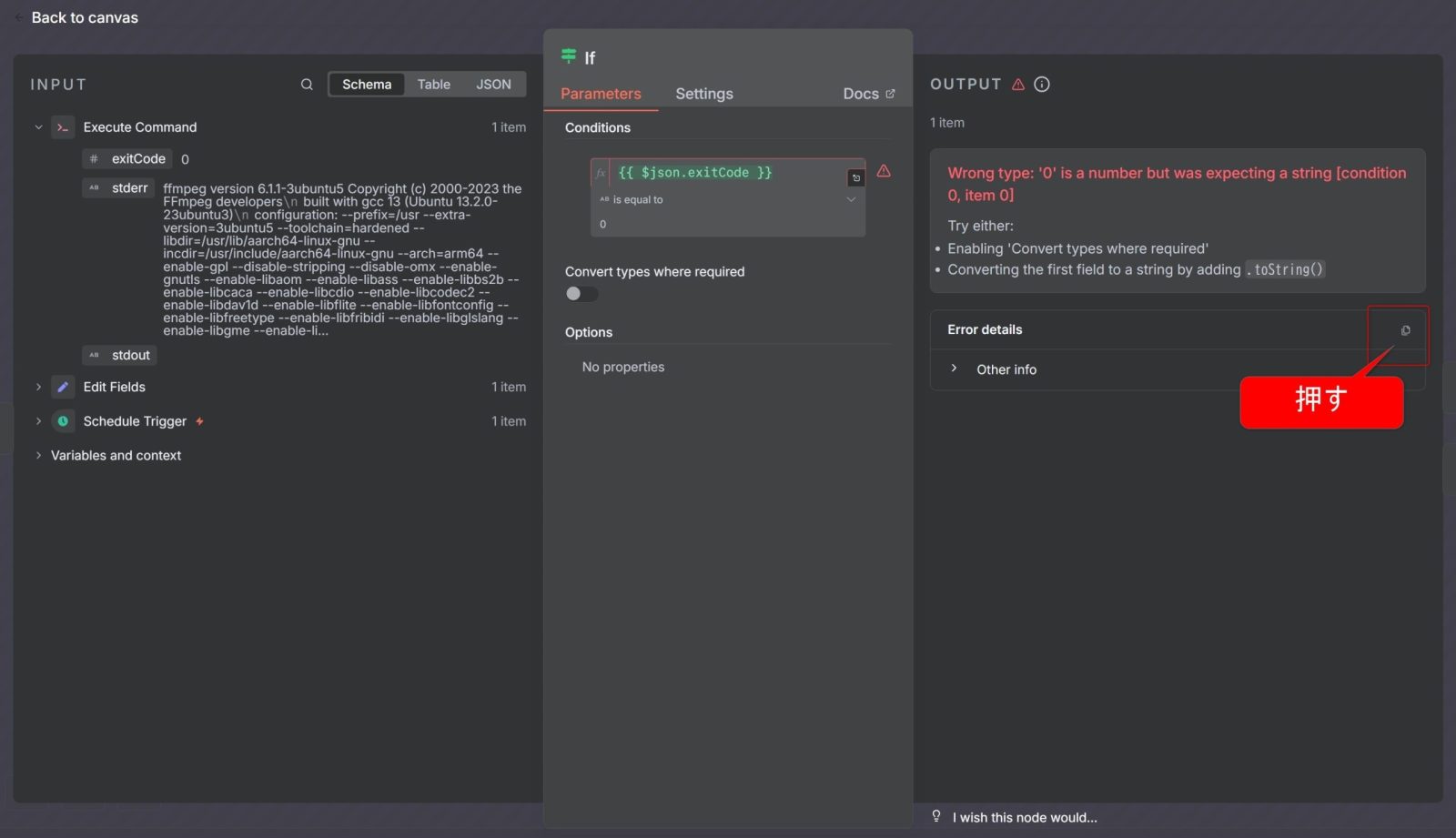Screen dimensions: 1456x838
Task: Click the output warning triangle icon
Action: 1018,85
